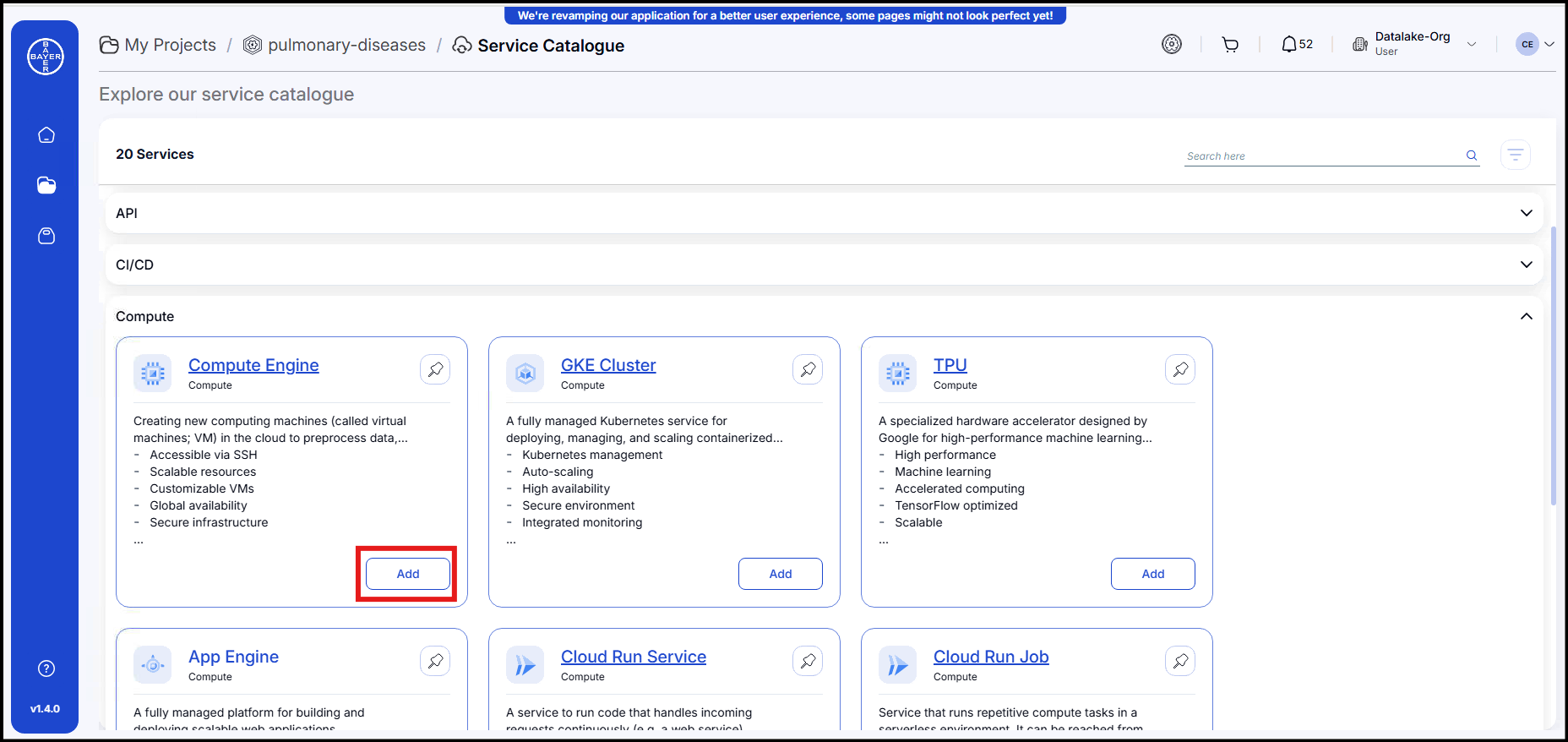Click the circular support icon in header
Screen dimensions: 1568x742
click(1172, 44)
